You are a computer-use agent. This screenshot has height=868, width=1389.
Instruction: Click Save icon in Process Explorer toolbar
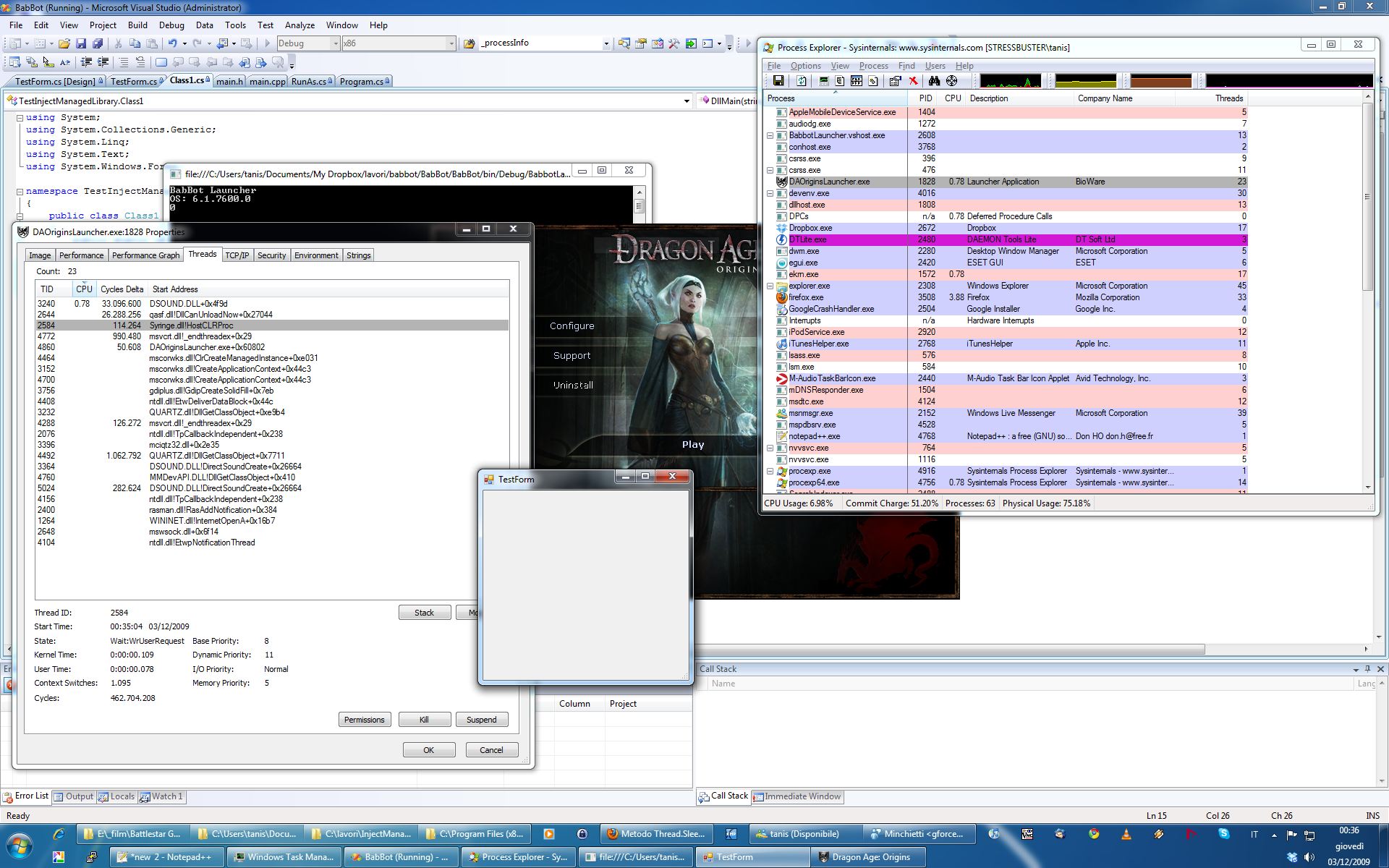(x=778, y=81)
